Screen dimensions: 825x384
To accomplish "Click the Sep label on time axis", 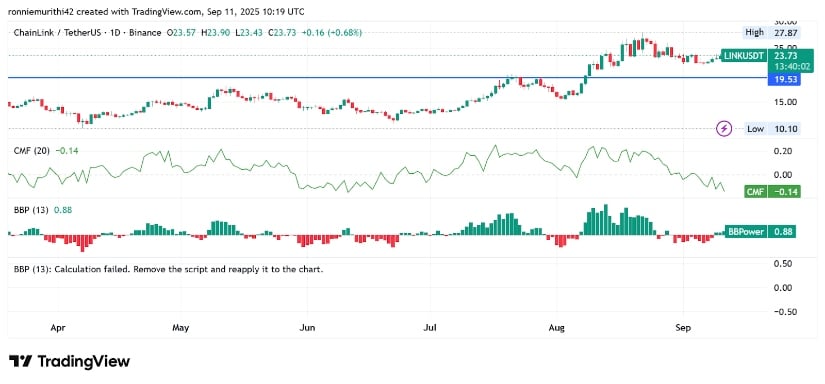I will 682,328.
